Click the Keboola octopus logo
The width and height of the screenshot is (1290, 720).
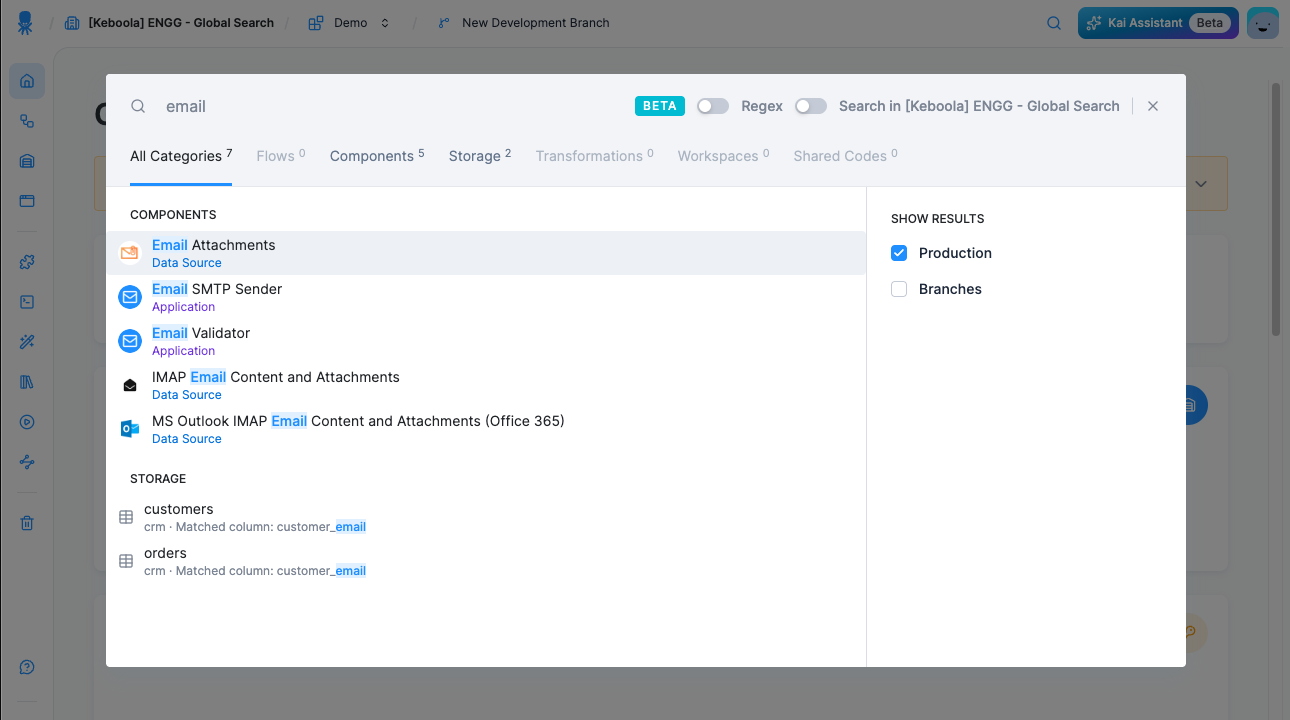click(x=26, y=22)
